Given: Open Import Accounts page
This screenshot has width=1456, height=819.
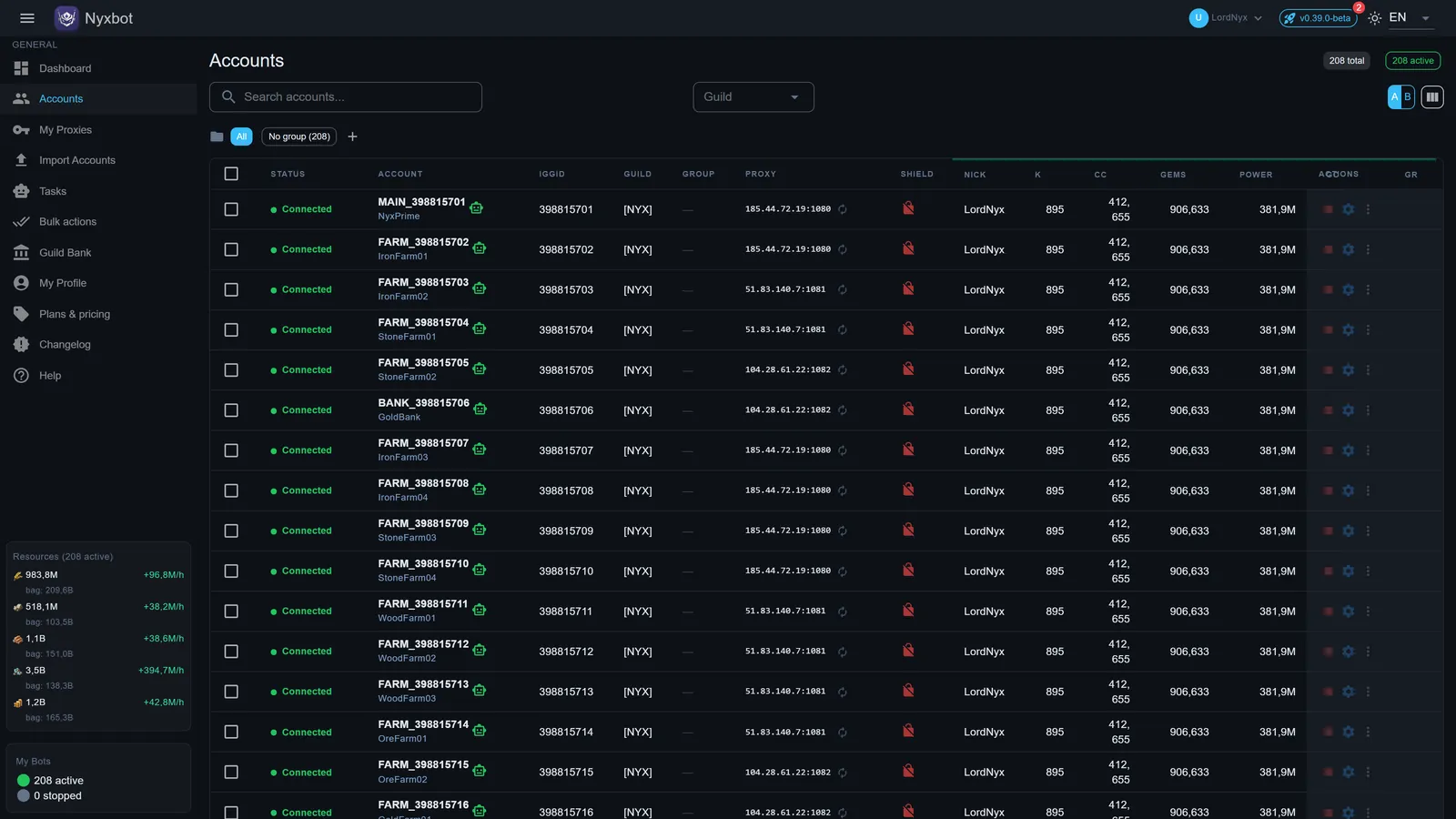Looking at the screenshot, I should (98, 160).
